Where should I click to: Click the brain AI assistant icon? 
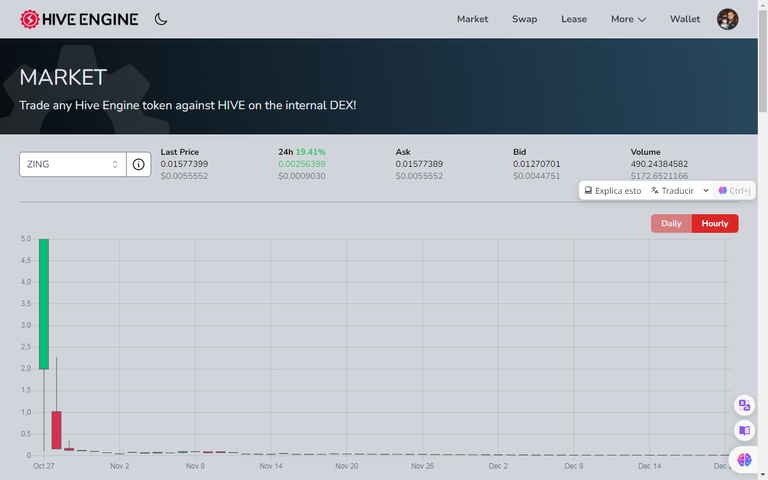744,459
